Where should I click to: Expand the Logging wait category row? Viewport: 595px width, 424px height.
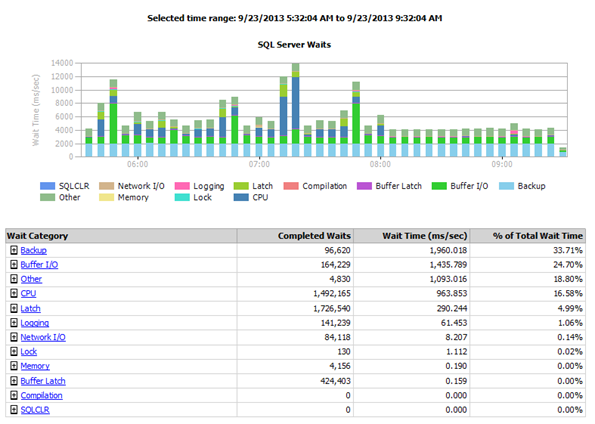tap(14, 323)
